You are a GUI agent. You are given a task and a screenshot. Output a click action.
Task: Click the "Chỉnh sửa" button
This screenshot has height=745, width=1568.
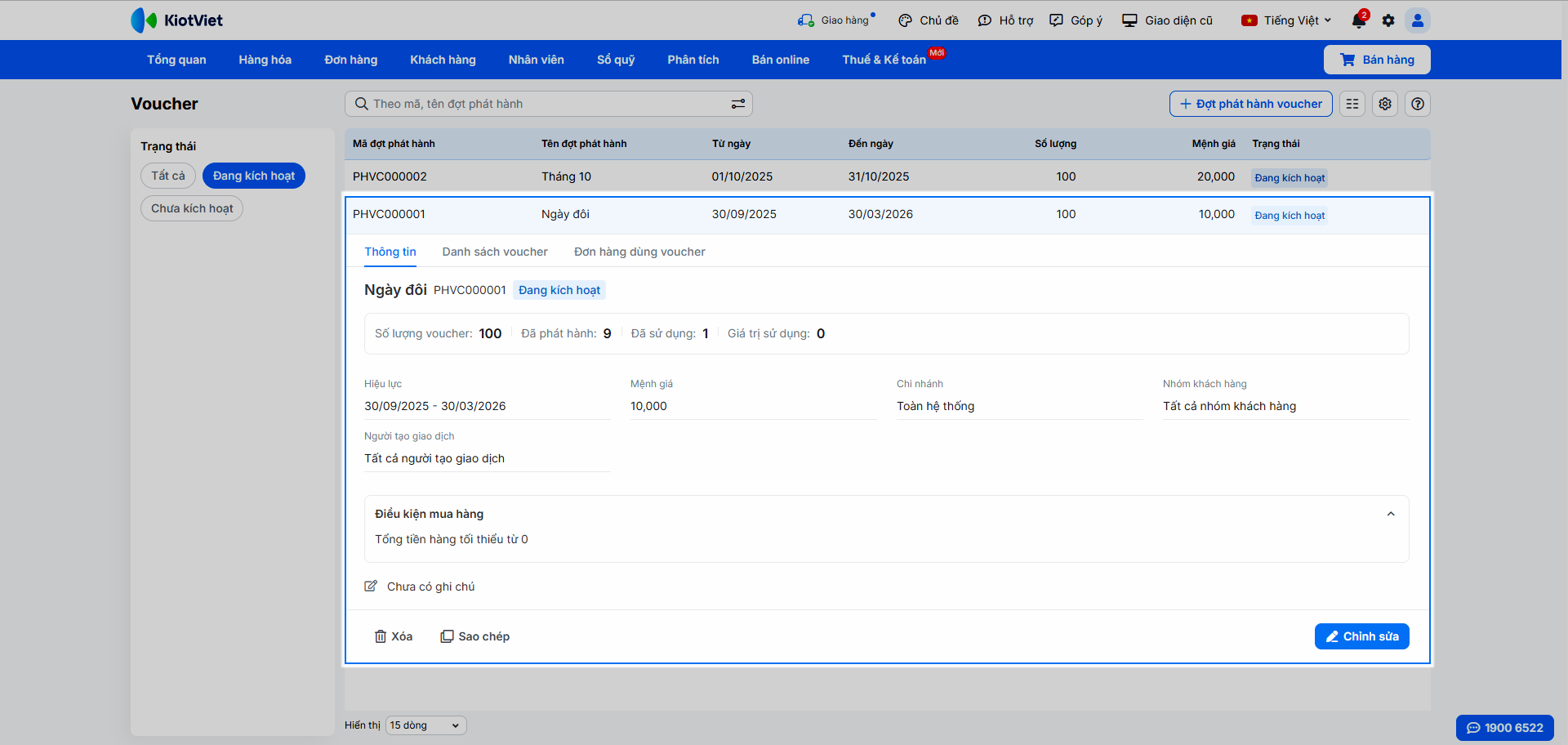1361,636
